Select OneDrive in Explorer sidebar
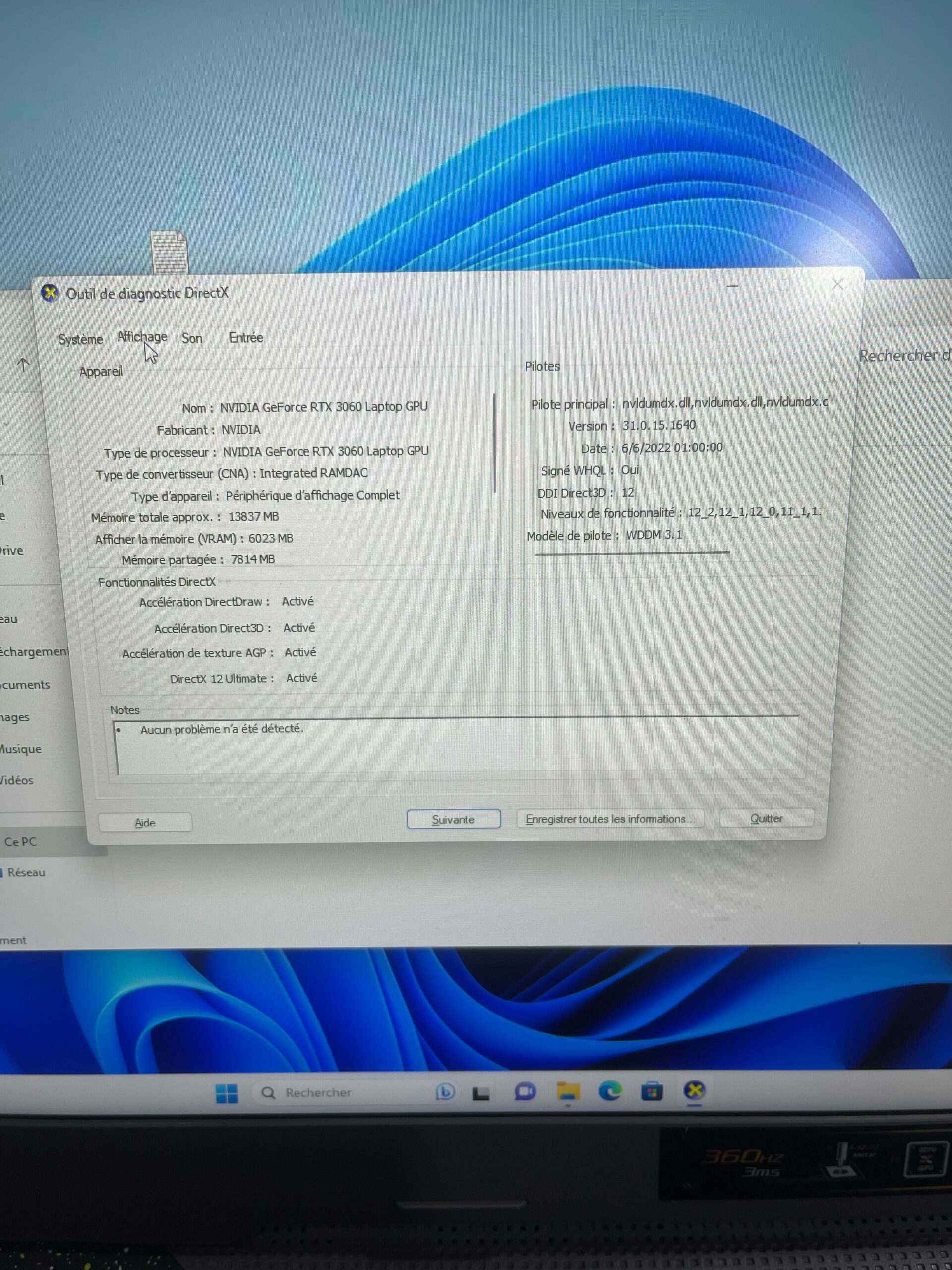Screen dimensions: 952x1270 point(11,551)
